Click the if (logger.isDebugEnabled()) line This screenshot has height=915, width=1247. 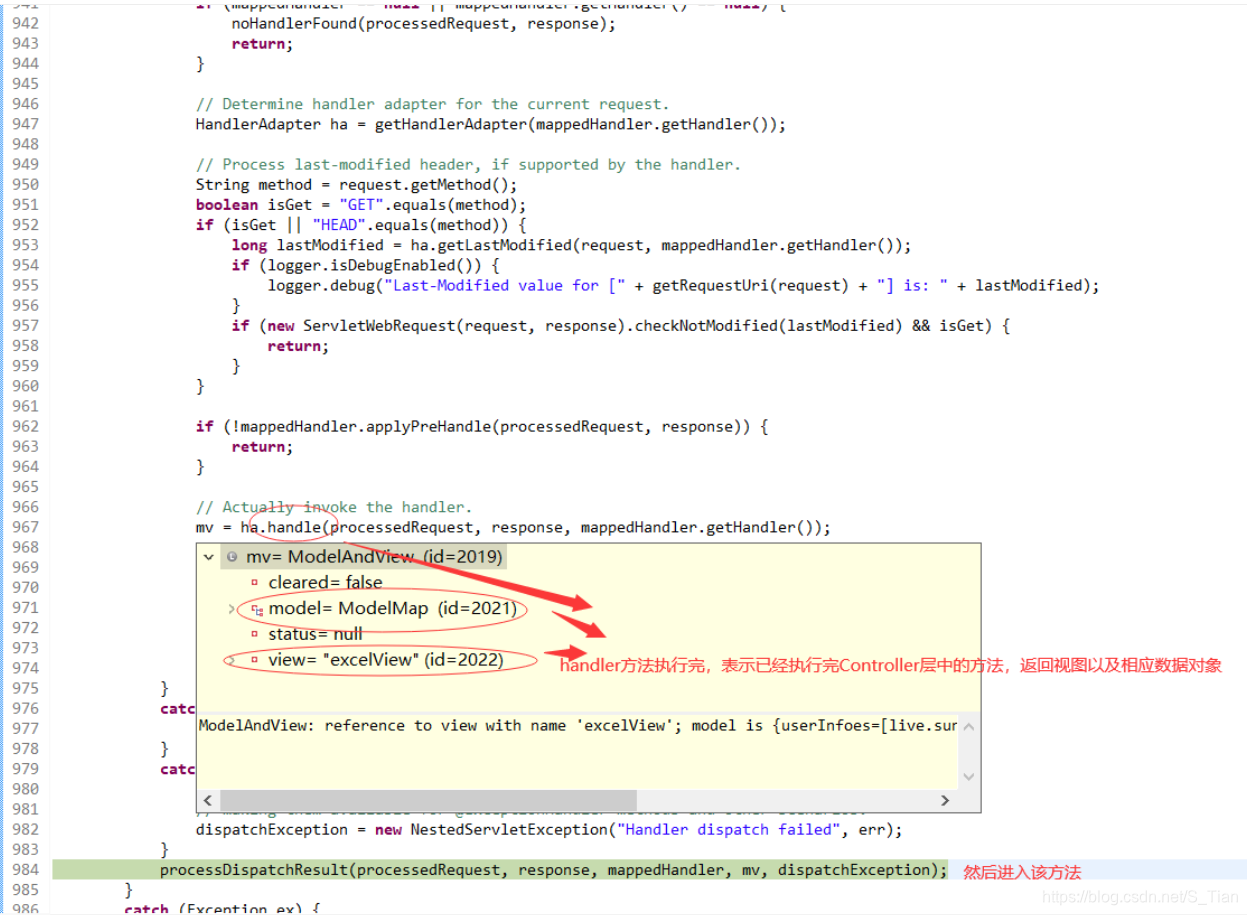coord(365,265)
